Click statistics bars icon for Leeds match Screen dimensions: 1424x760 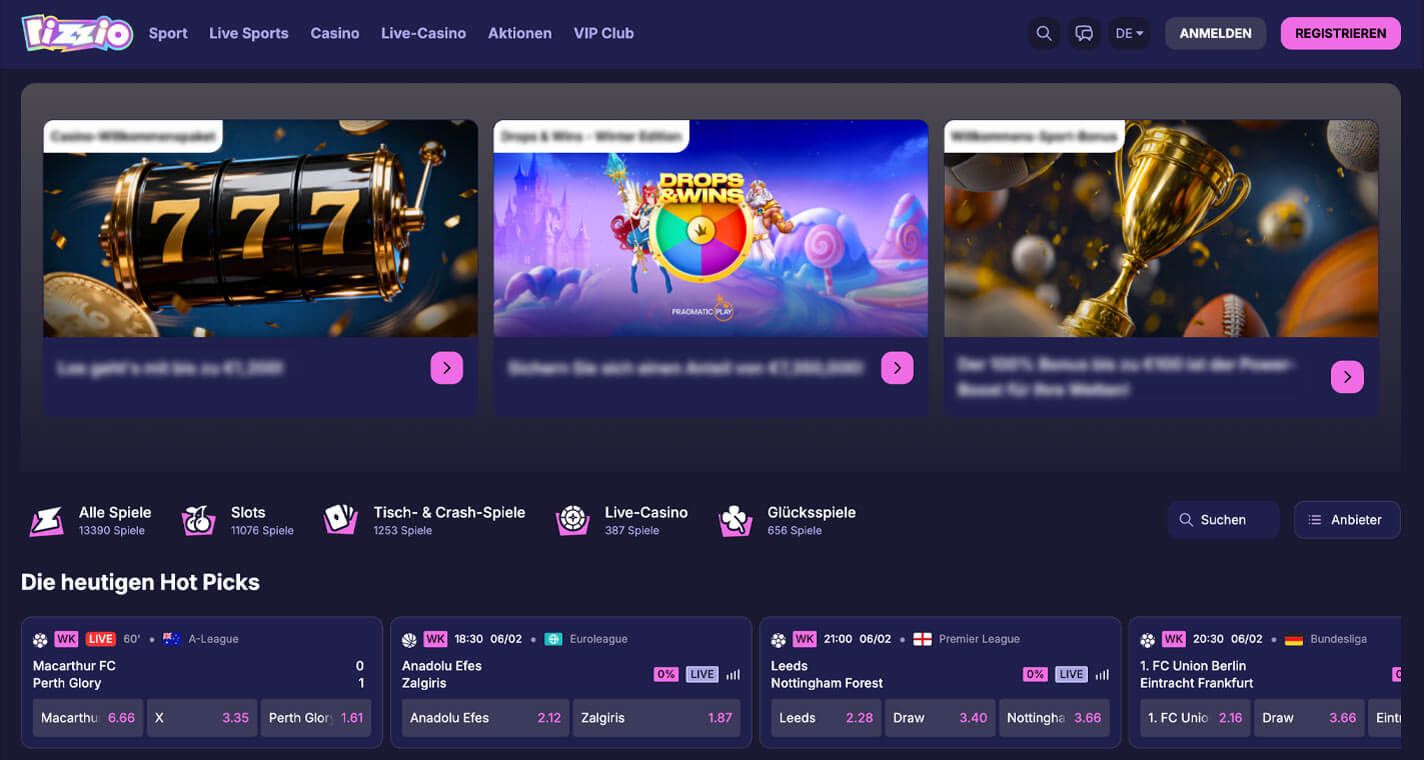click(1102, 674)
